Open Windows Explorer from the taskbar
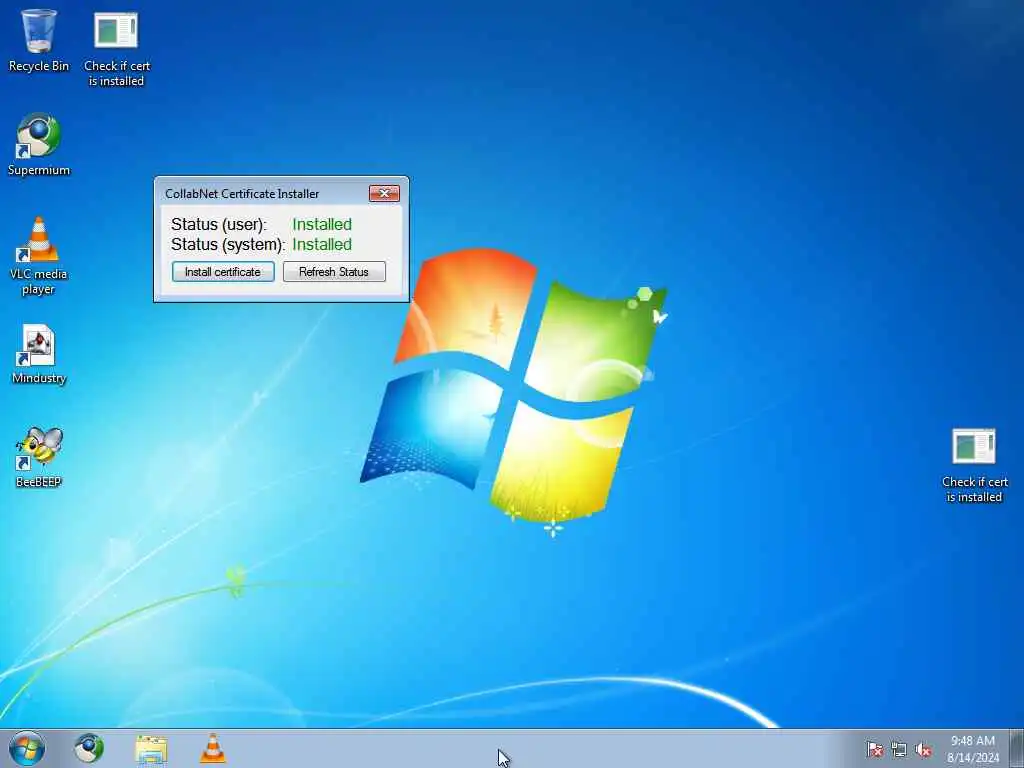Image resolution: width=1024 pixels, height=768 pixels. coord(151,749)
